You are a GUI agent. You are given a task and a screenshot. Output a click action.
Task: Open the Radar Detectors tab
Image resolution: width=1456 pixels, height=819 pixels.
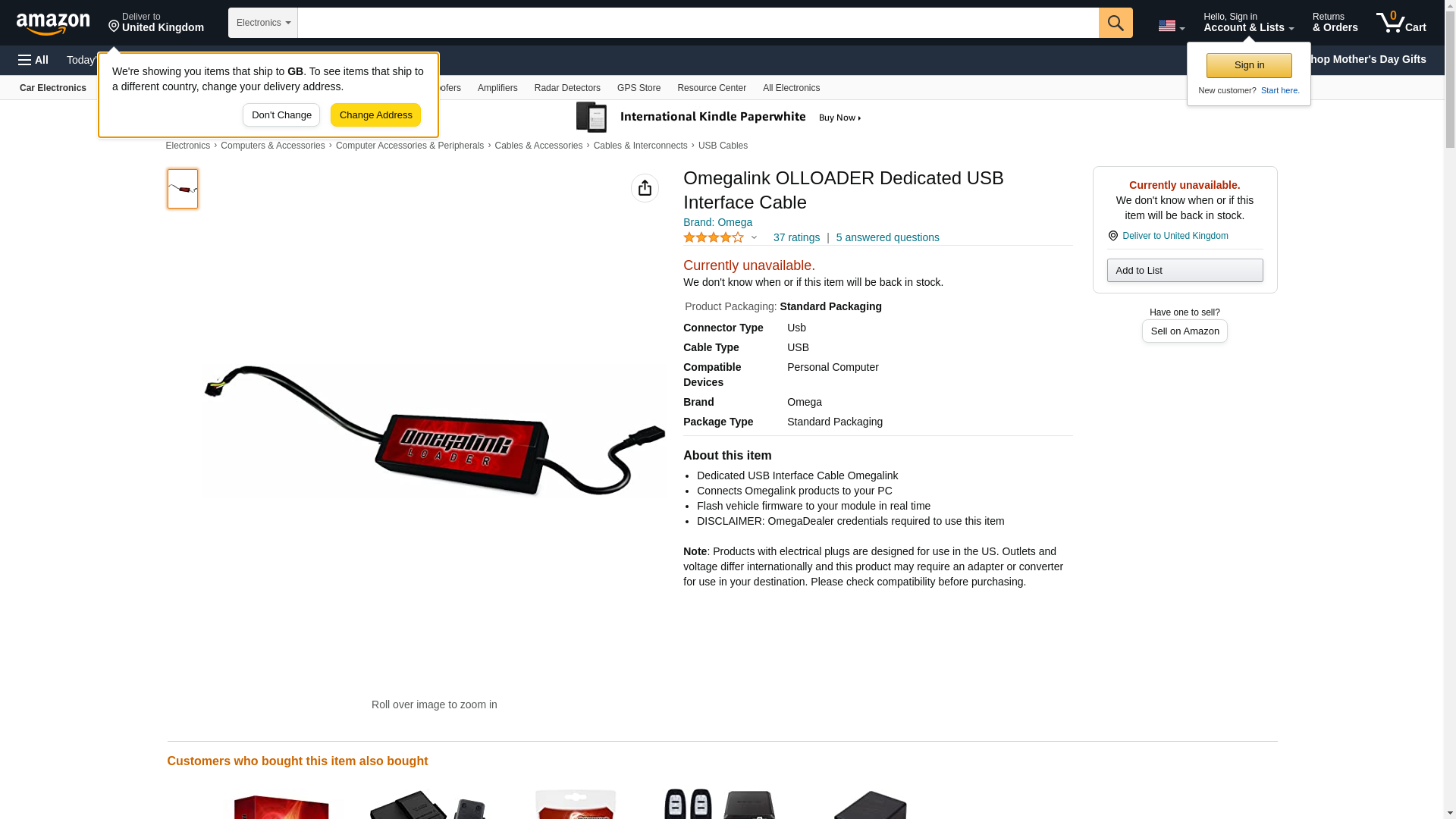(567, 88)
